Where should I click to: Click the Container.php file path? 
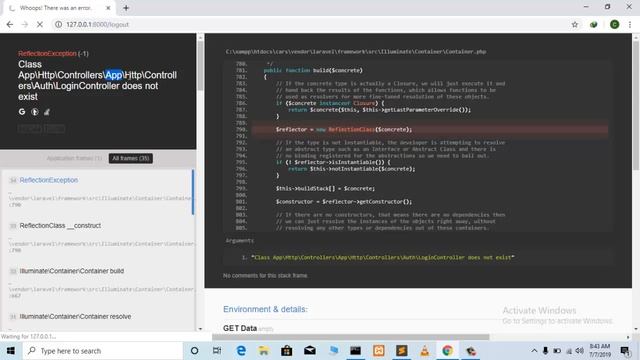pos(356,52)
